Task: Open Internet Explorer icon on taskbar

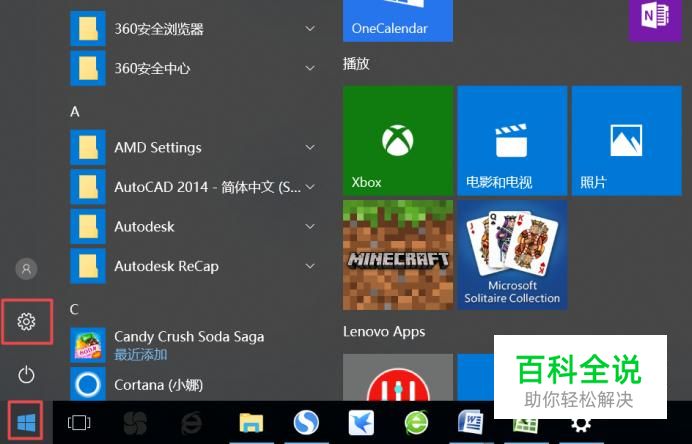Action: [192, 423]
